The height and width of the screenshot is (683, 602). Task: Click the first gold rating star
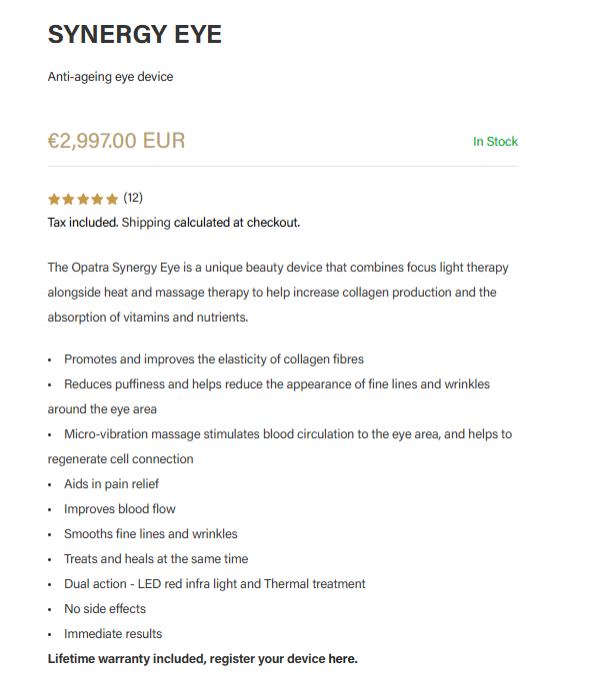(54, 199)
